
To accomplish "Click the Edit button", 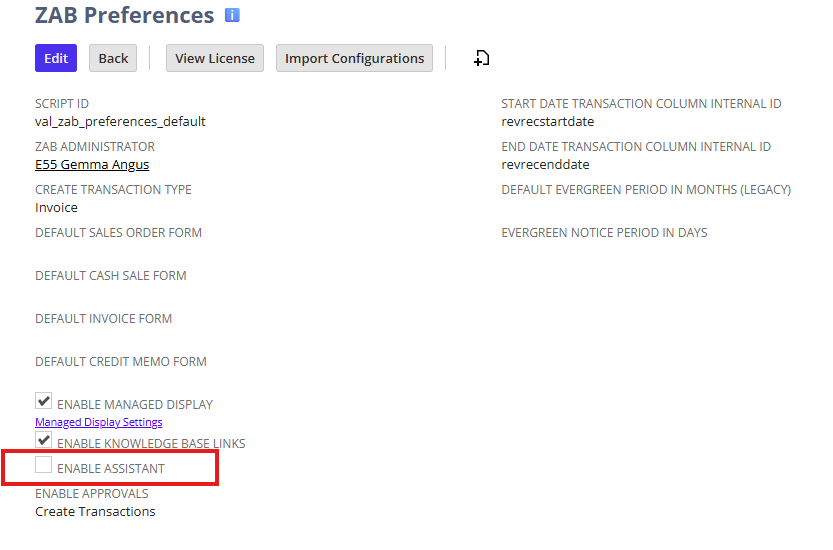I will 56,58.
